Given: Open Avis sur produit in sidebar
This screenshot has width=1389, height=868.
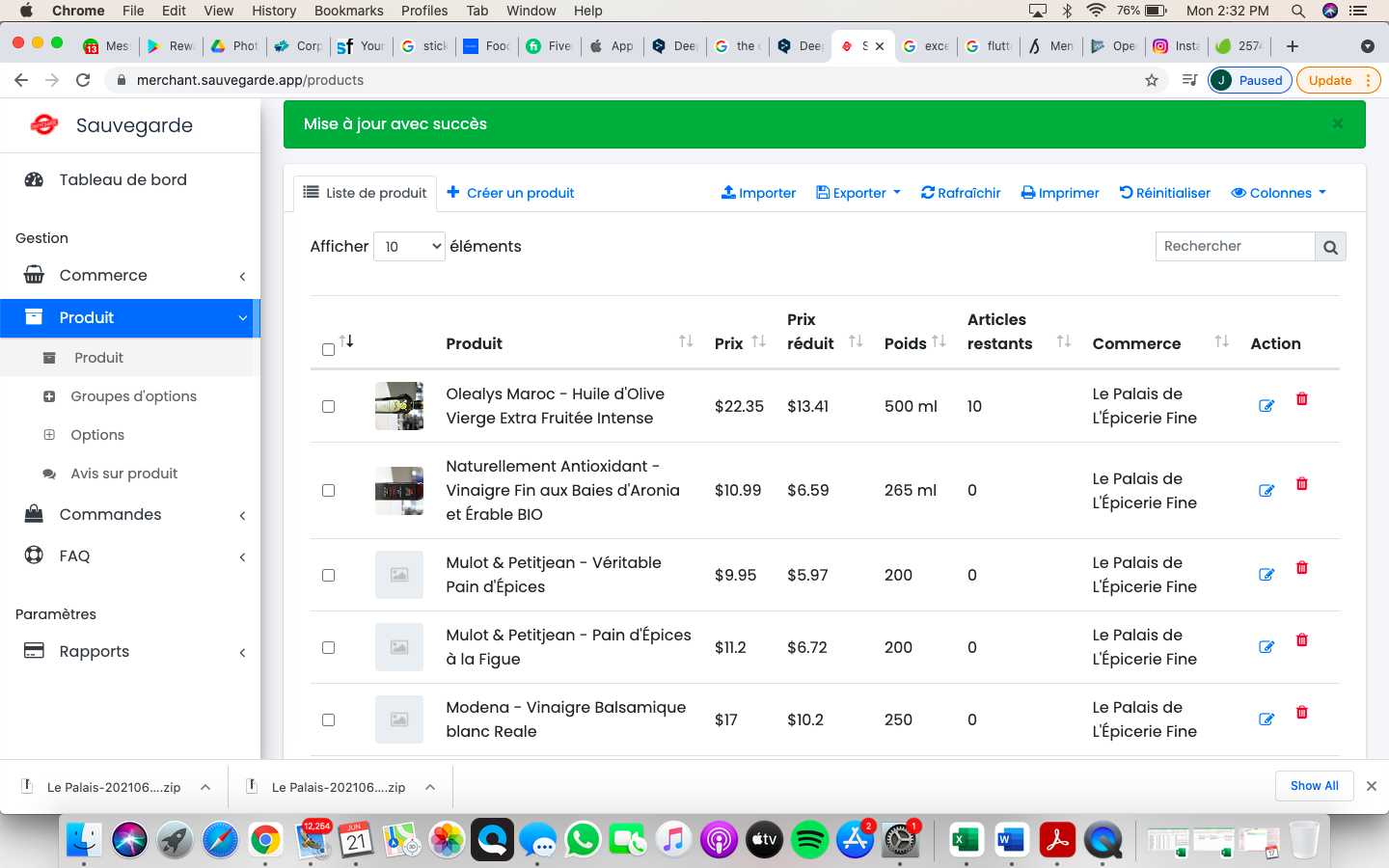Looking at the screenshot, I should pyautogui.click(x=123, y=474).
